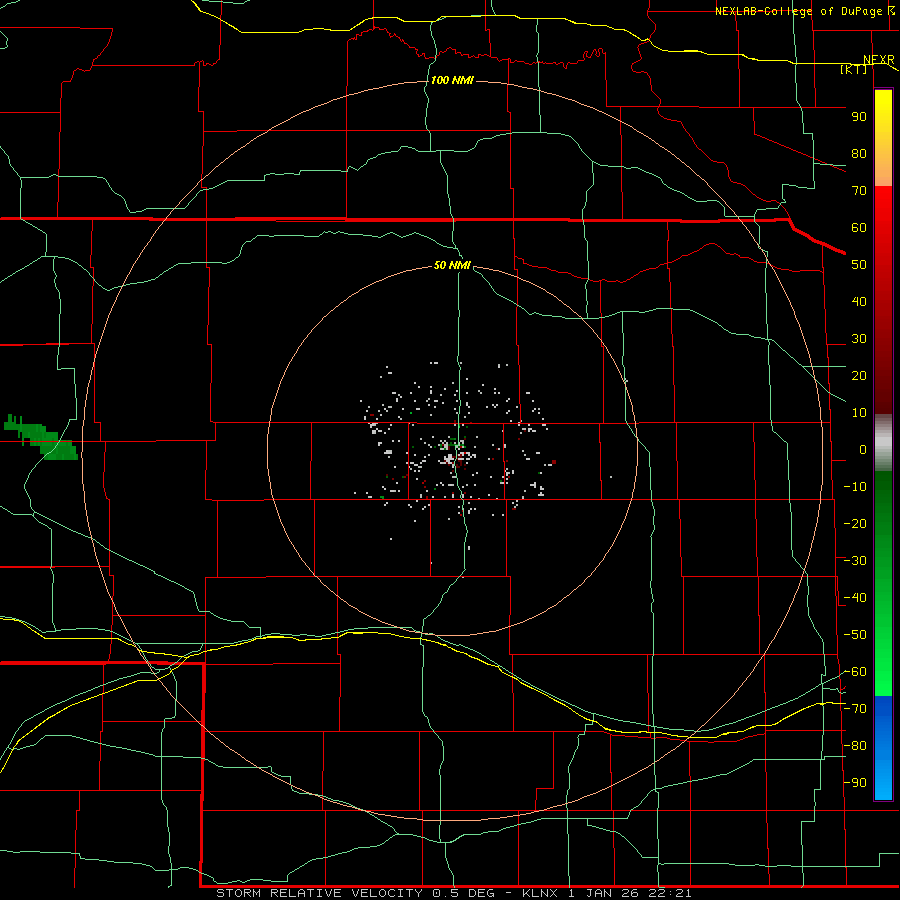This screenshot has width=900, height=900.
Task: Pick the gray zero-velocity segment of the color bar
Action: click(883, 443)
